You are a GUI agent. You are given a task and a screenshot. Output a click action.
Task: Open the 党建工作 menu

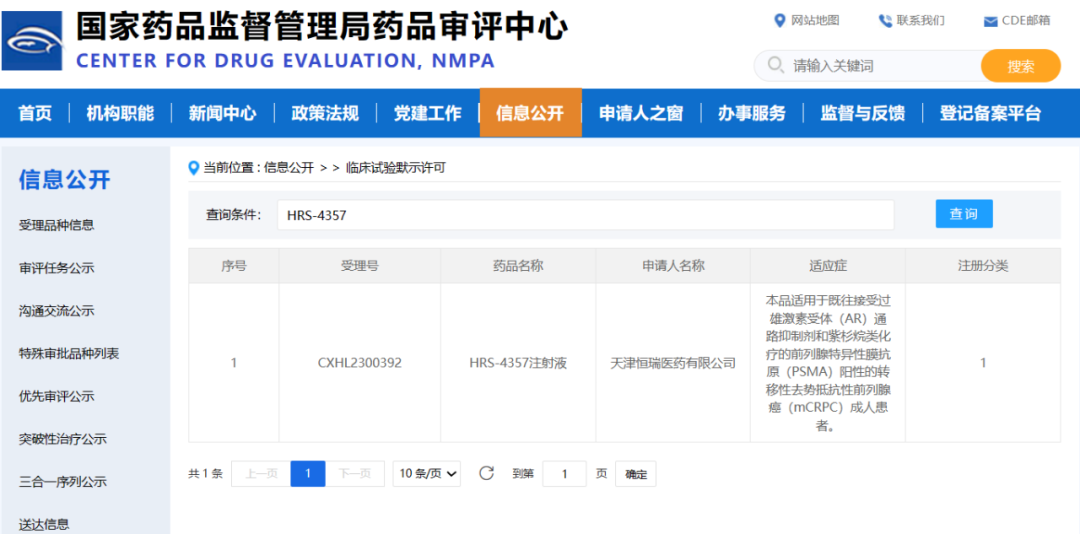[428, 113]
